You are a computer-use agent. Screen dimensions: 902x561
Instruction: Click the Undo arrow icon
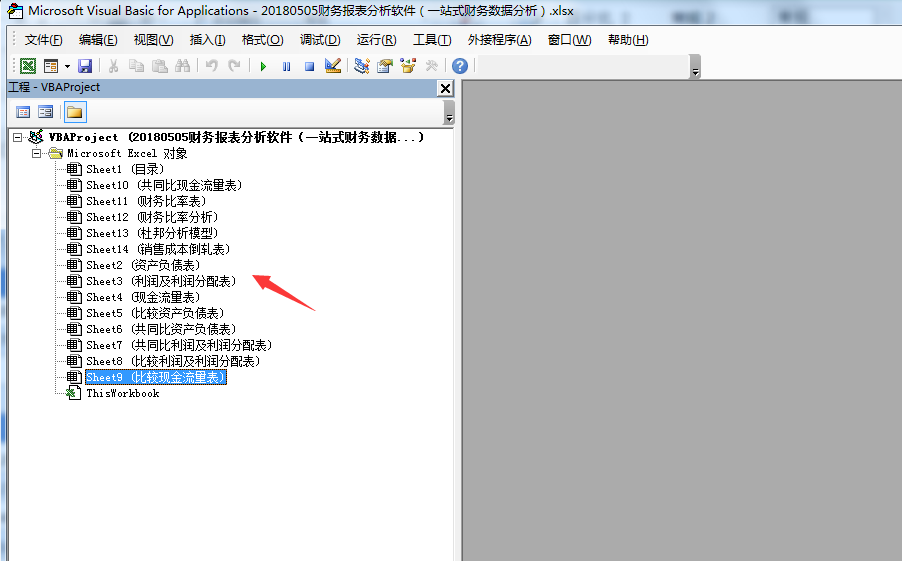click(212, 66)
